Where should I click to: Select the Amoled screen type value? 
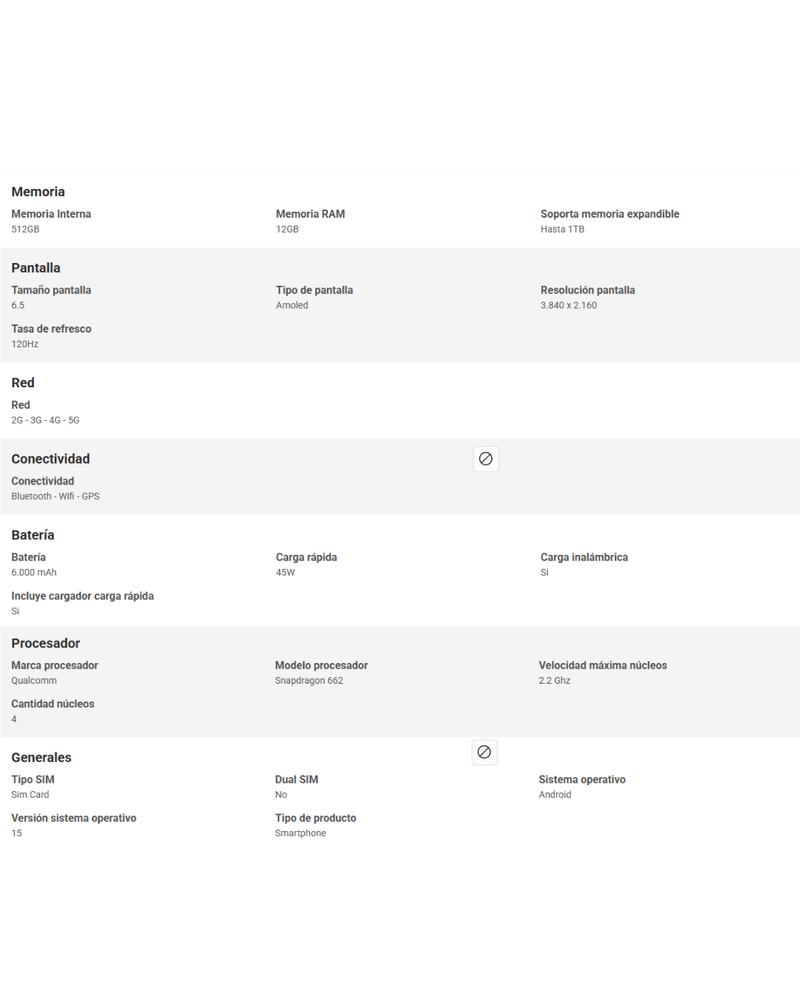coord(292,305)
